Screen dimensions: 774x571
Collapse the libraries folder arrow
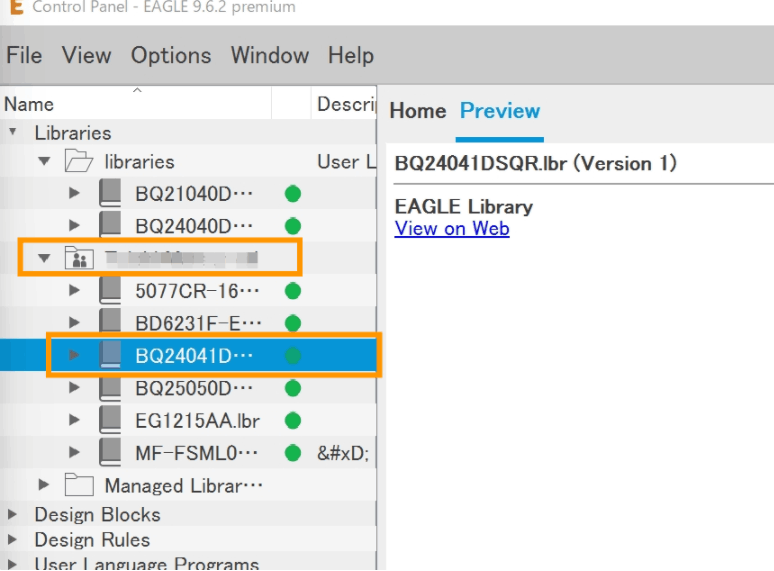click(x=44, y=161)
